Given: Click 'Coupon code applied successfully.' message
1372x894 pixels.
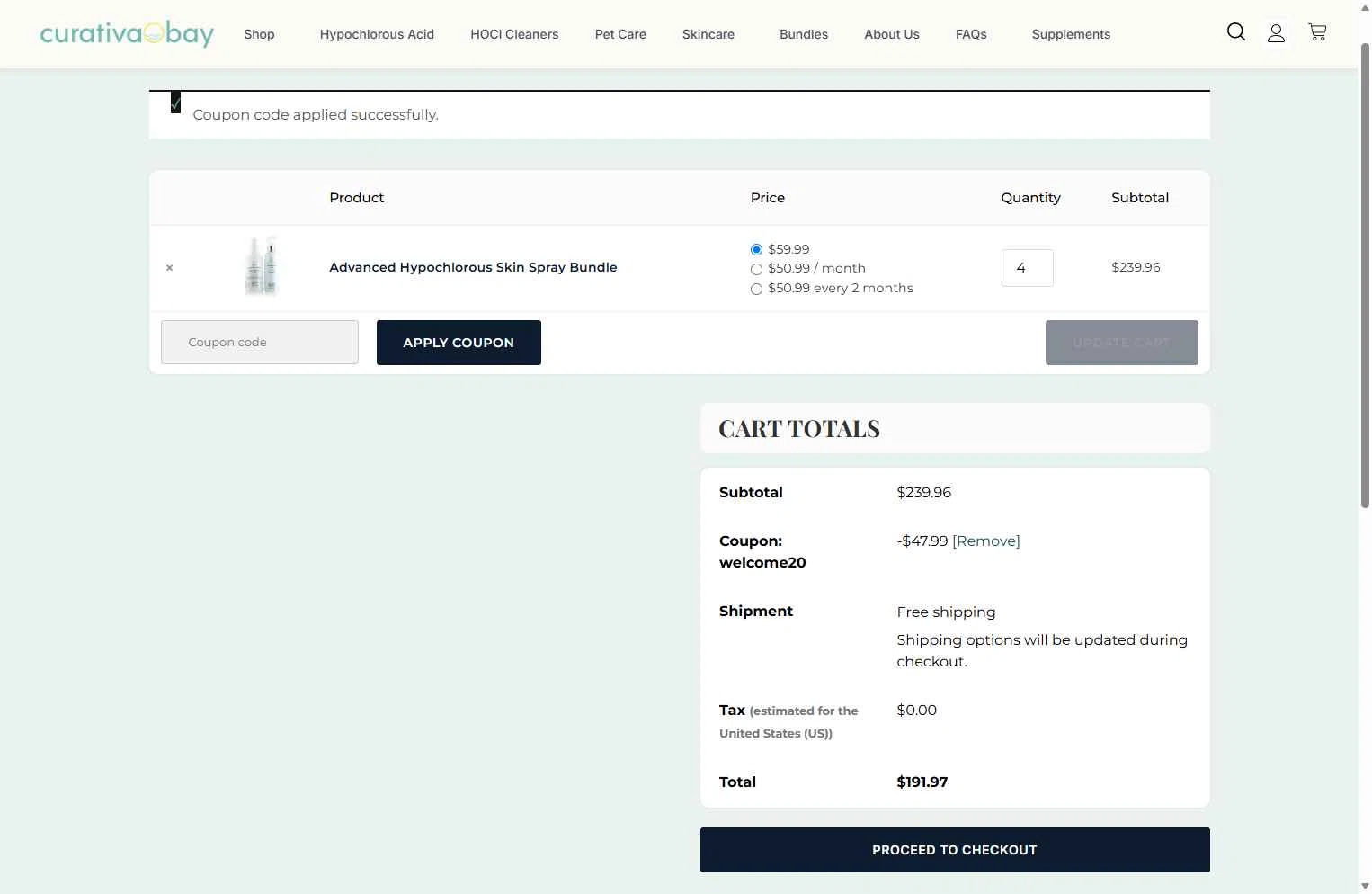Looking at the screenshot, I should (316, 114).
